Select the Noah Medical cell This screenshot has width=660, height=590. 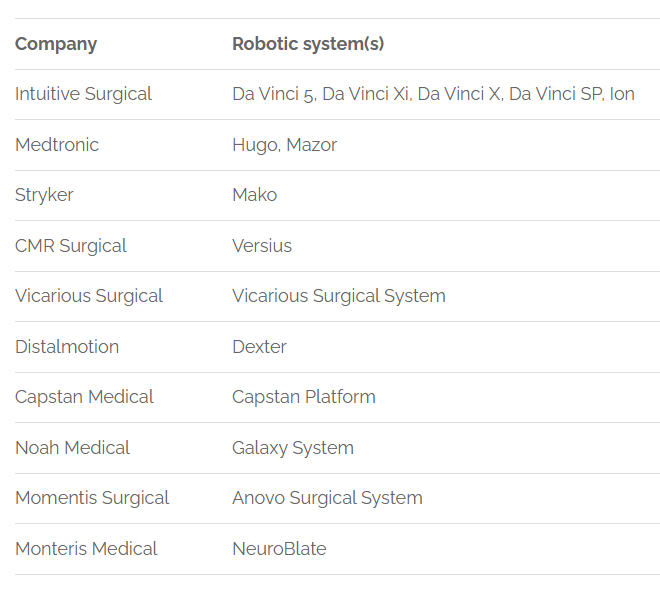72,448
